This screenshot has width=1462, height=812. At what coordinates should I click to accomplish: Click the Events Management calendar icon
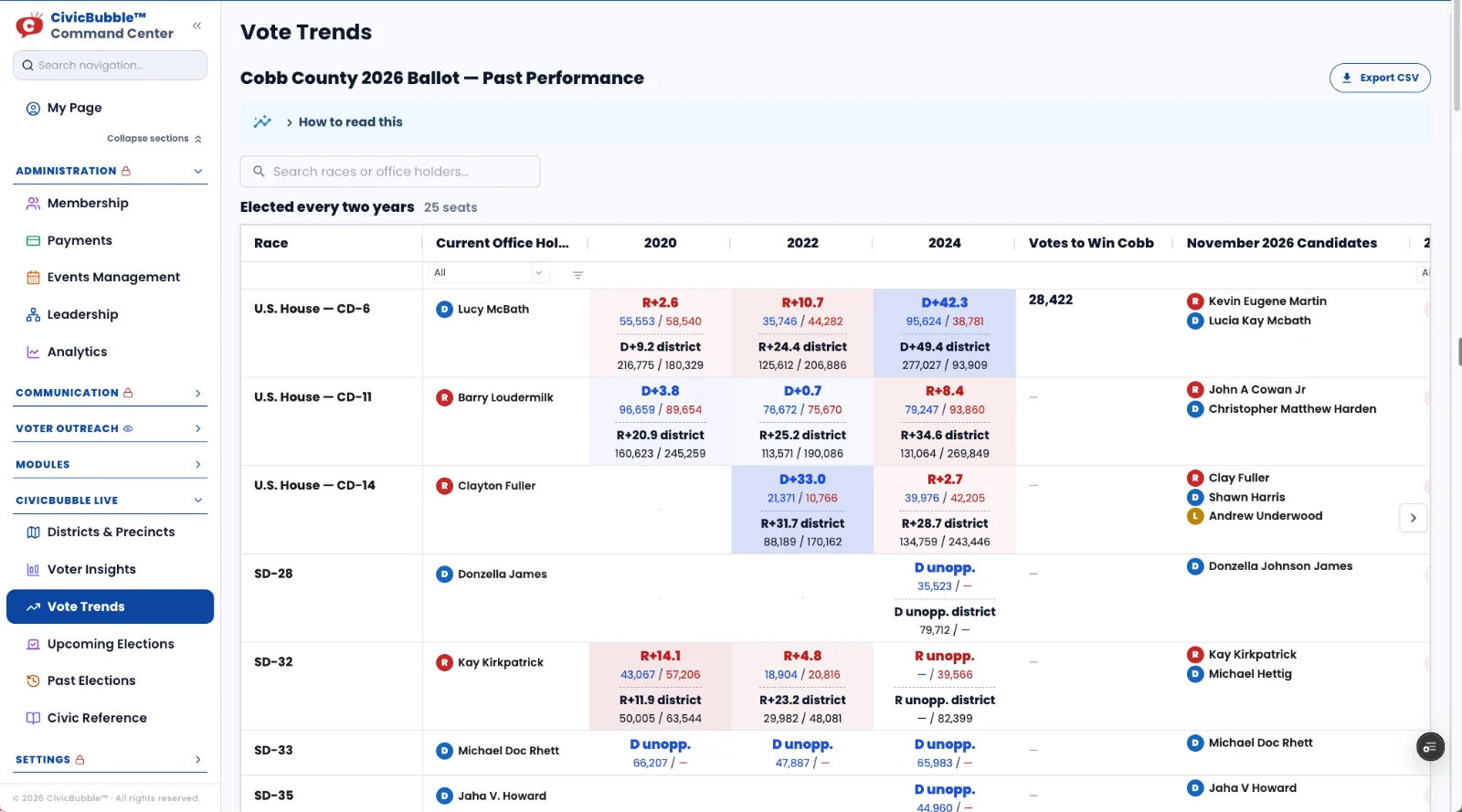(x=33, y=278)
